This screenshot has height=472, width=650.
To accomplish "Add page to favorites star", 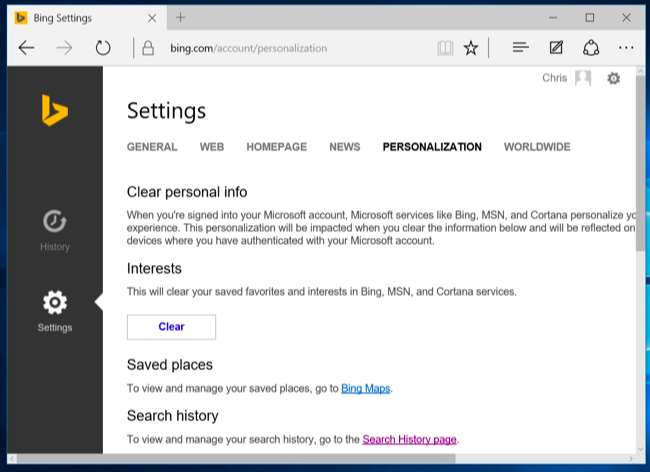I will coord(471,48).
